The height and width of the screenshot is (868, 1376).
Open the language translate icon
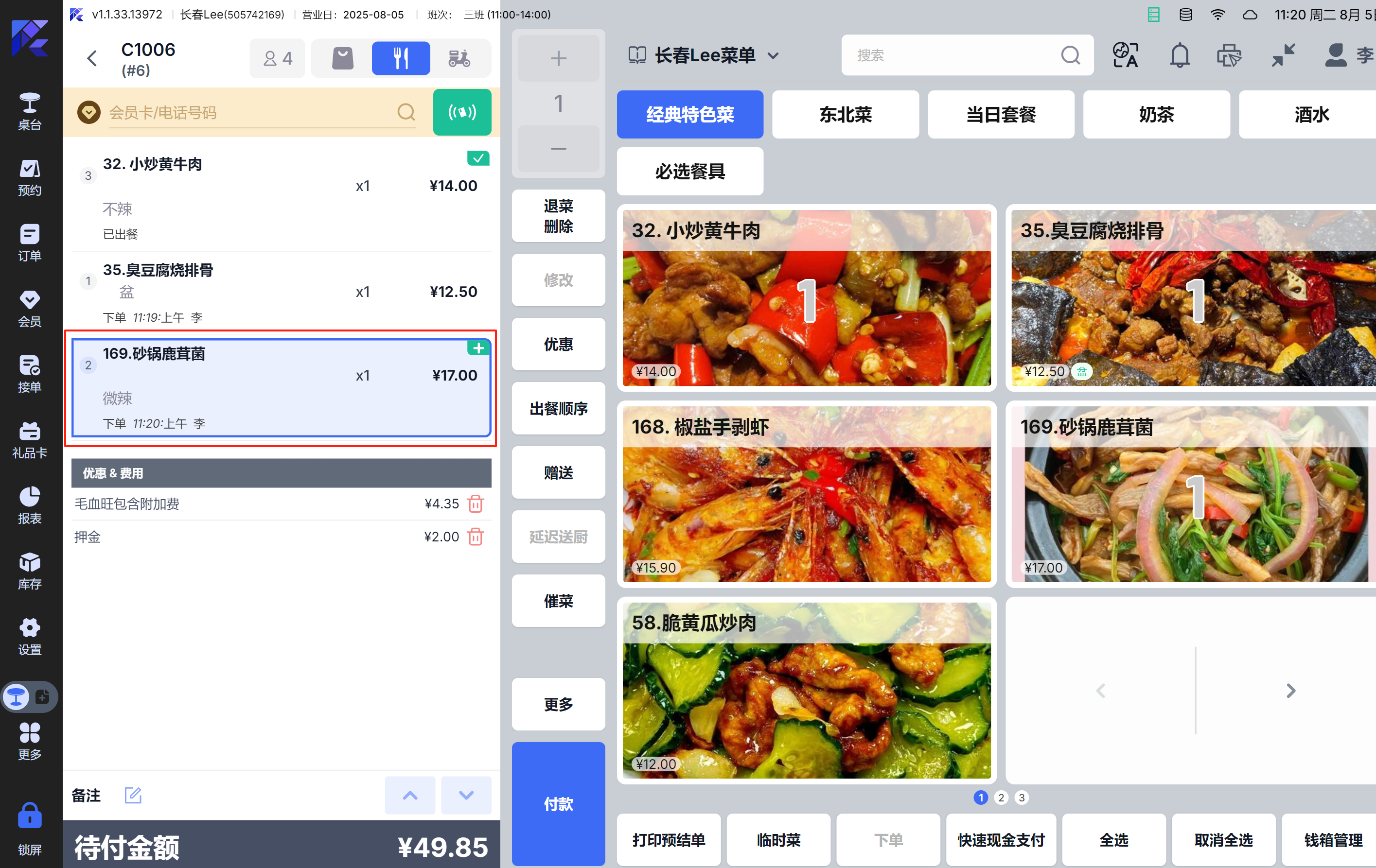[1126, 55]
